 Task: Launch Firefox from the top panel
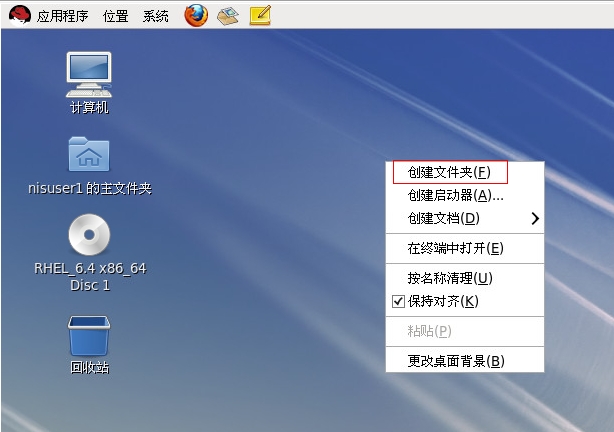[x=196, y=15]
